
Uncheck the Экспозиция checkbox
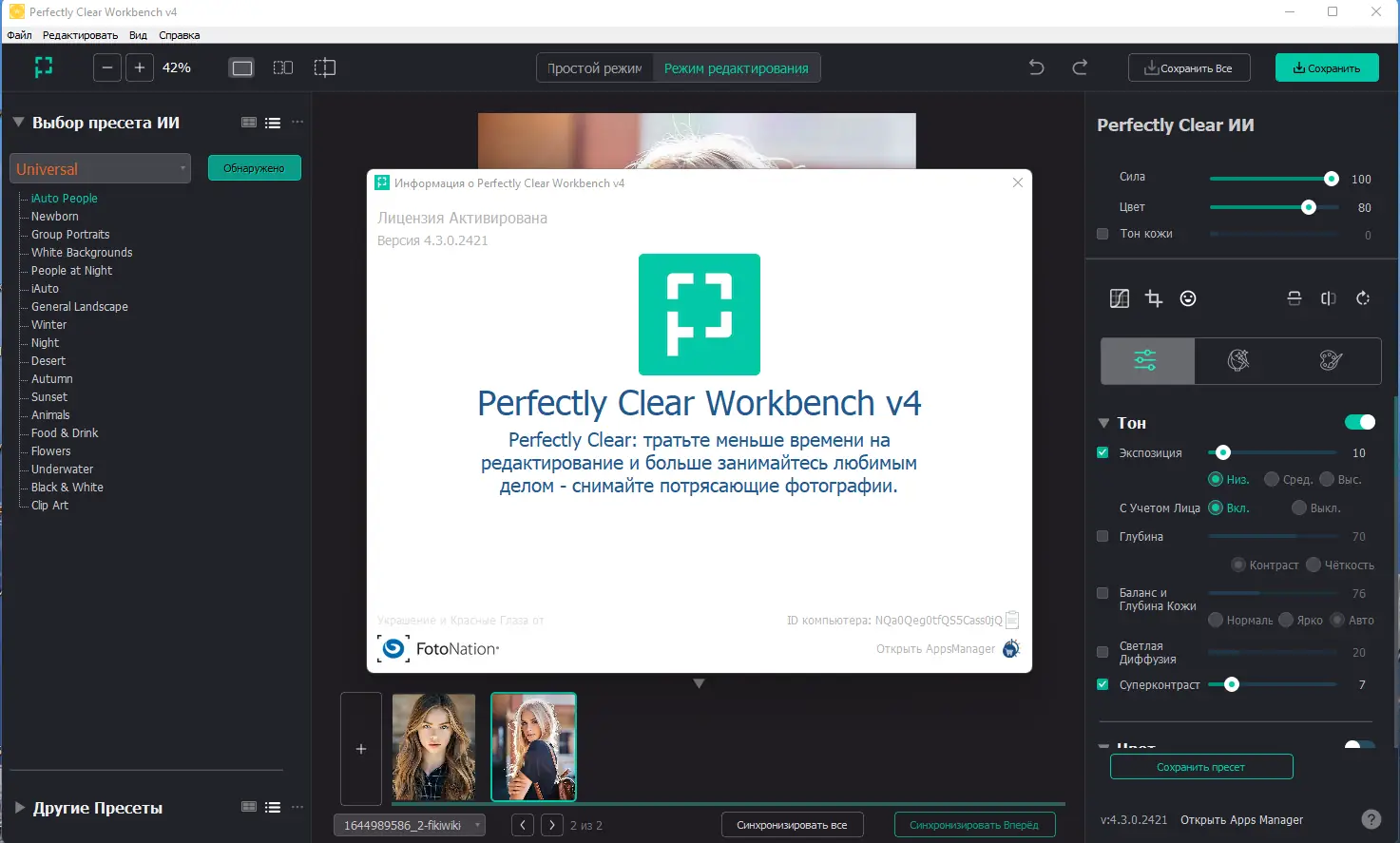point(1103,452)
